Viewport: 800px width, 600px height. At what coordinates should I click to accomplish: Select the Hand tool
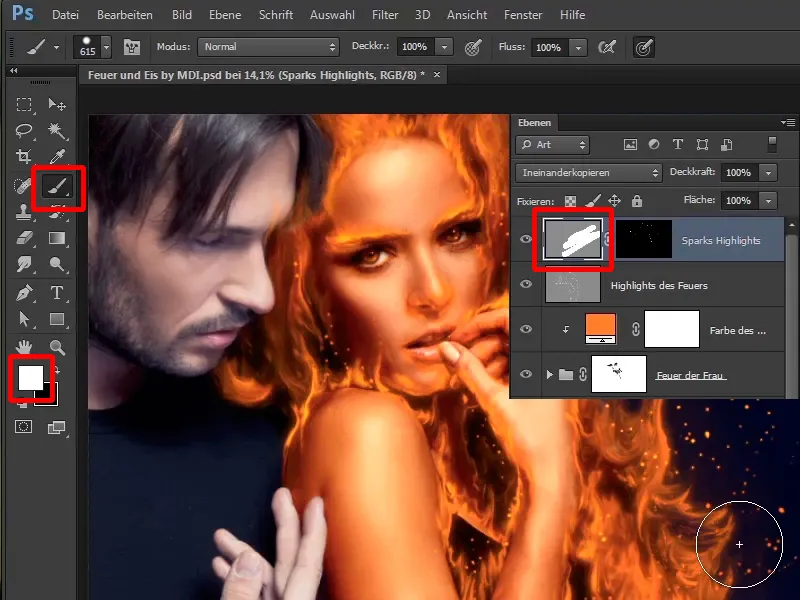tap(24, 347)
